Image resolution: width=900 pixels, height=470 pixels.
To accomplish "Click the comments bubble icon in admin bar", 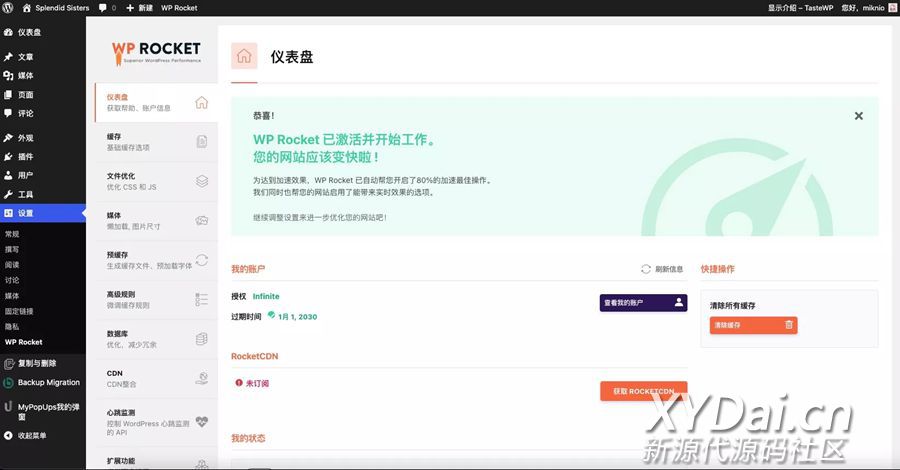I will [x=103, y=7].
